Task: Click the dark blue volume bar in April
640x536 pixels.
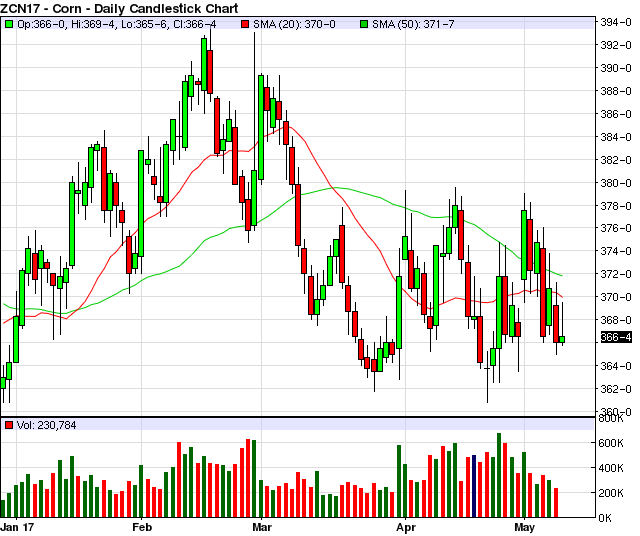Action: tap(474, 486)
